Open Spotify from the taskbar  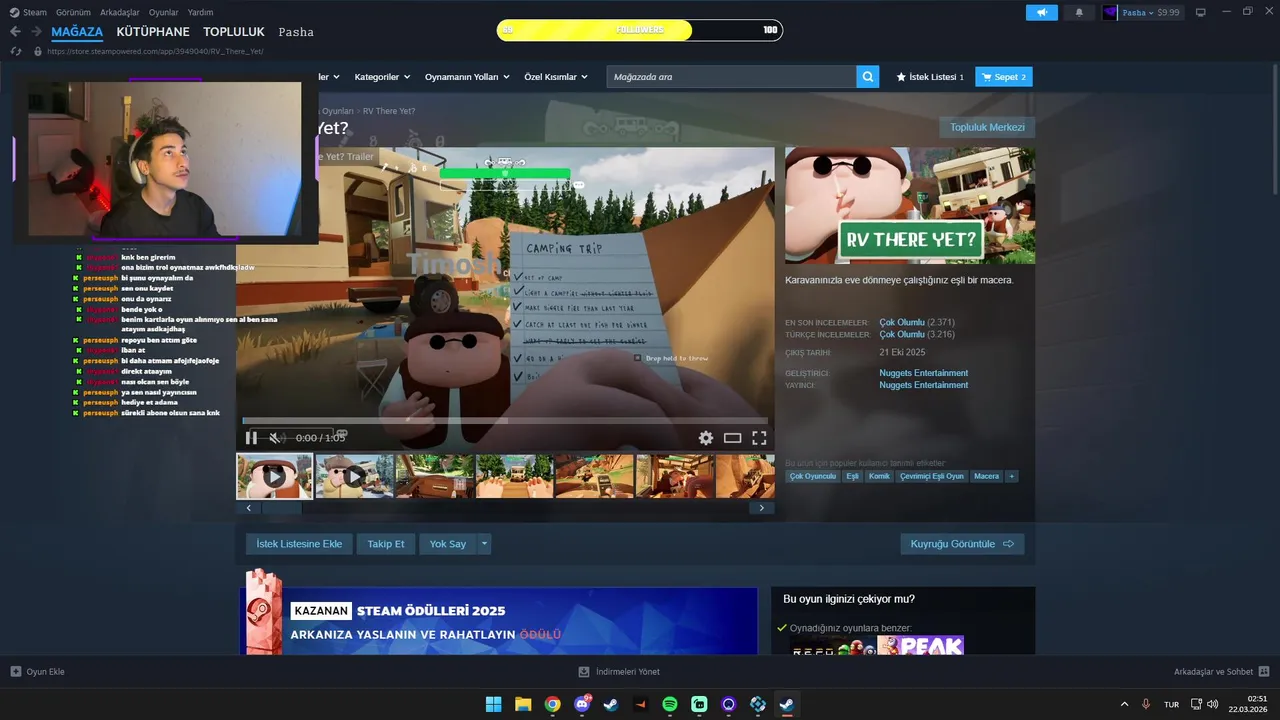670,704
